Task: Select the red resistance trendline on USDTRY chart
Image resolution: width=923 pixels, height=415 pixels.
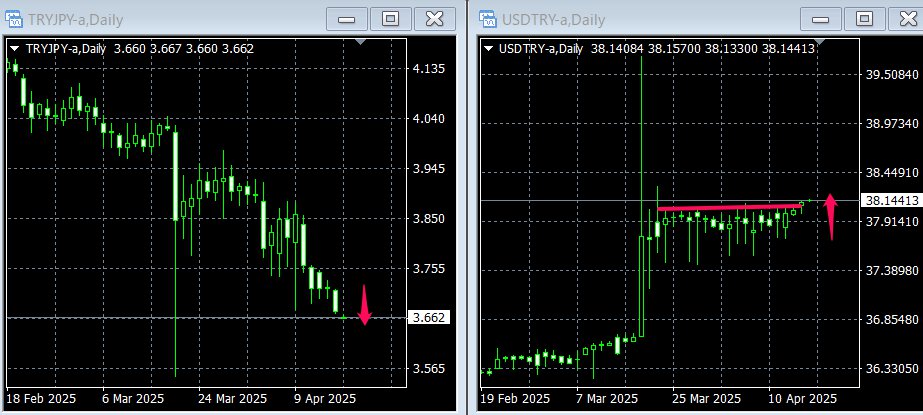Action: pyautogui.click(x=729, y=207)
